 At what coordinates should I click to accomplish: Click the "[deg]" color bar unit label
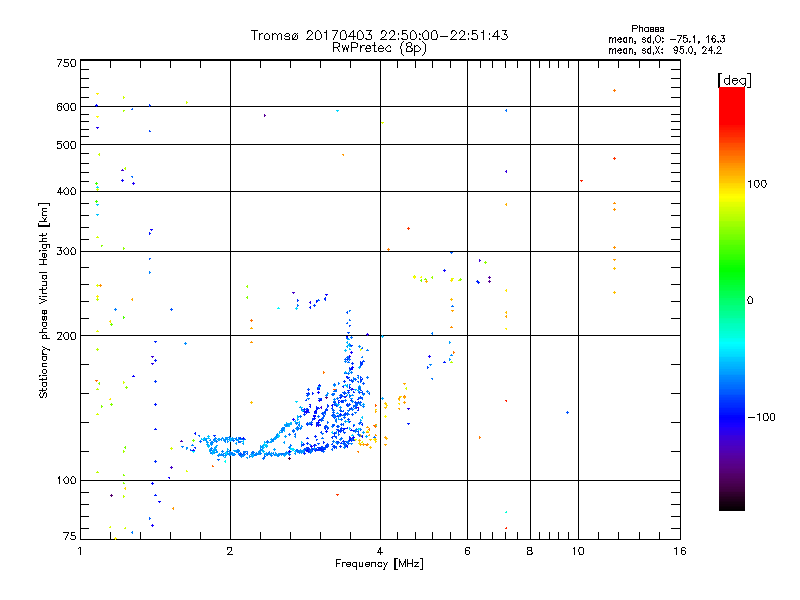point(734,80)
